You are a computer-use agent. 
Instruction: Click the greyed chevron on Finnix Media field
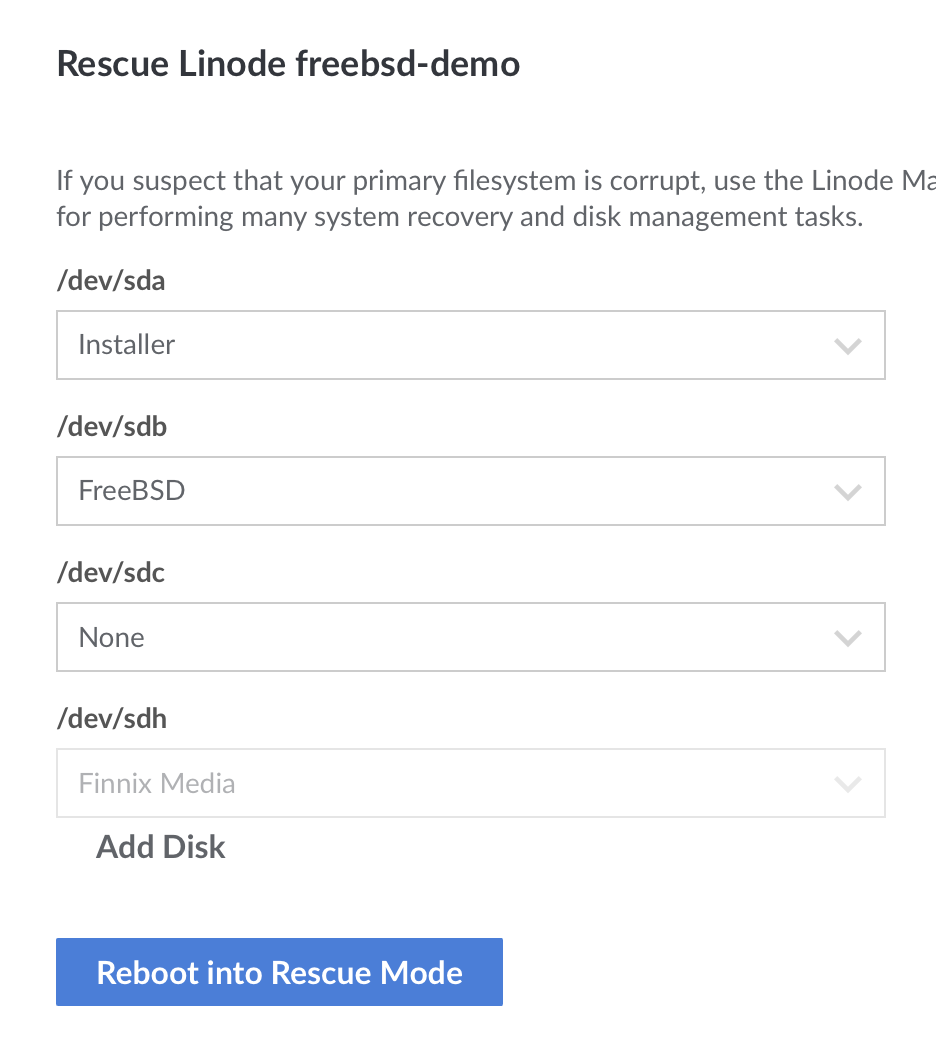[847, 784]
